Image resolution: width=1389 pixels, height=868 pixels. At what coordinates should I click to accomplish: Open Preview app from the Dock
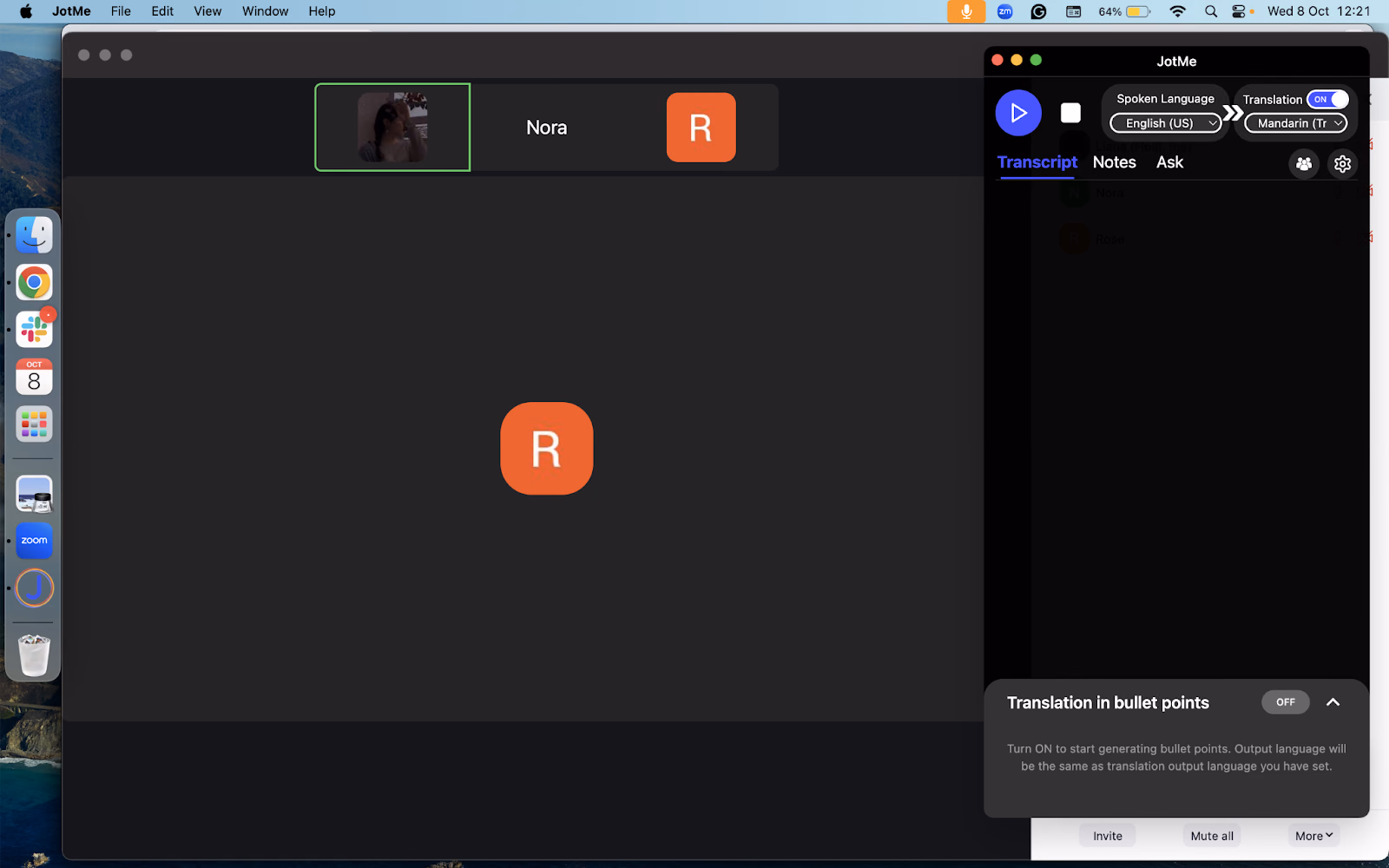point(34,494)
